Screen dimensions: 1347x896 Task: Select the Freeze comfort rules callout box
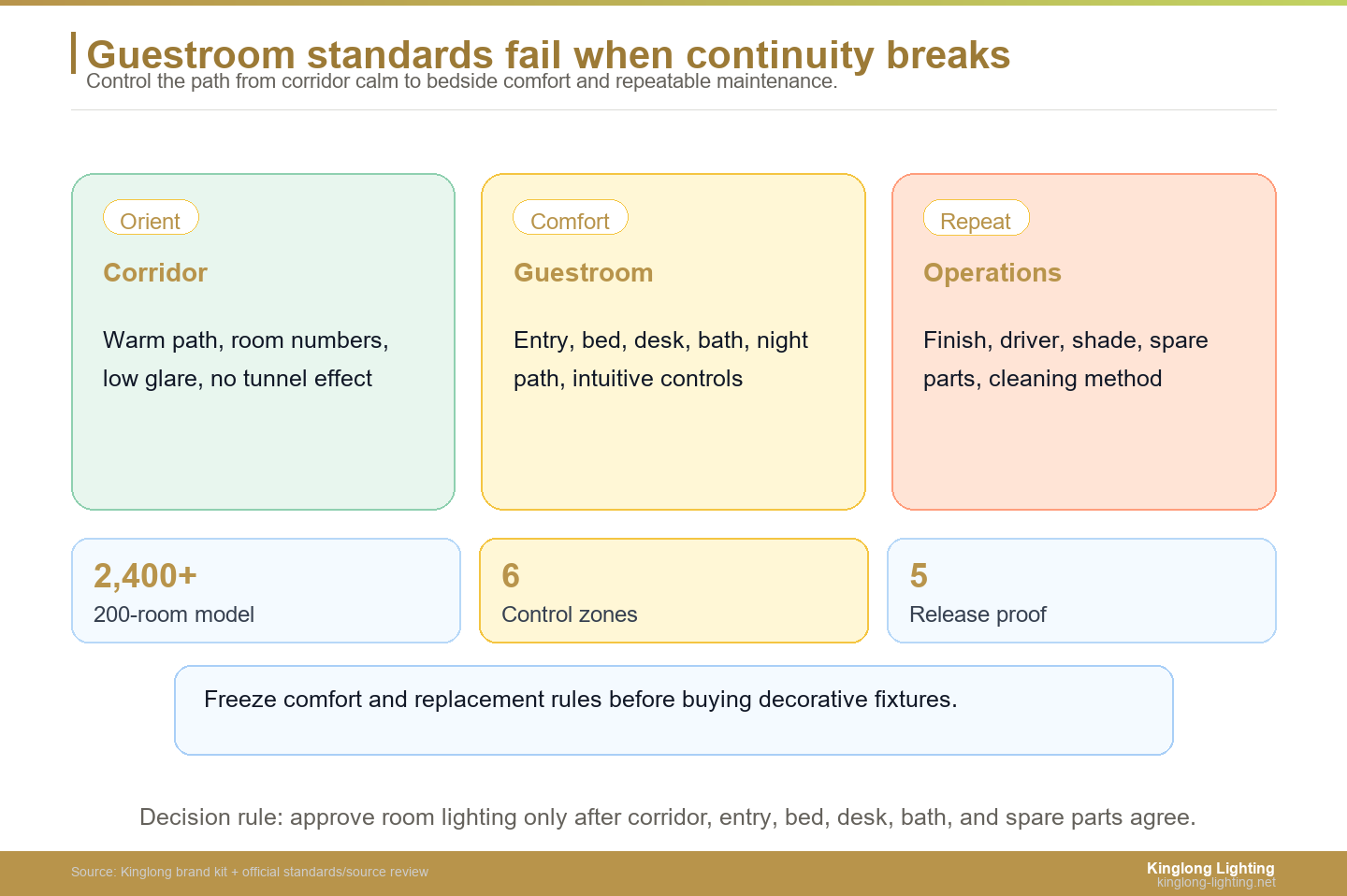[673, 710]
